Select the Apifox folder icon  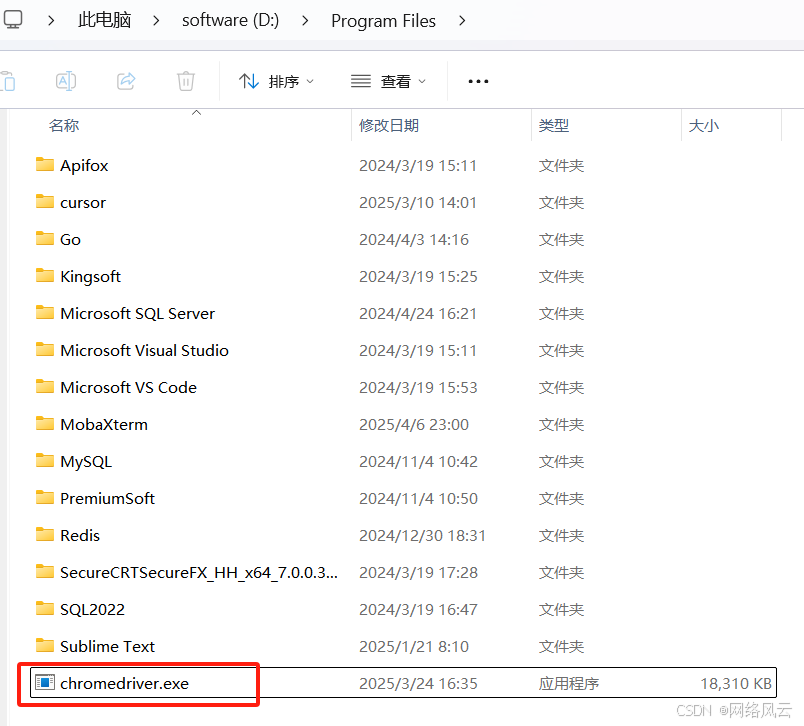[x=45, y=165]
